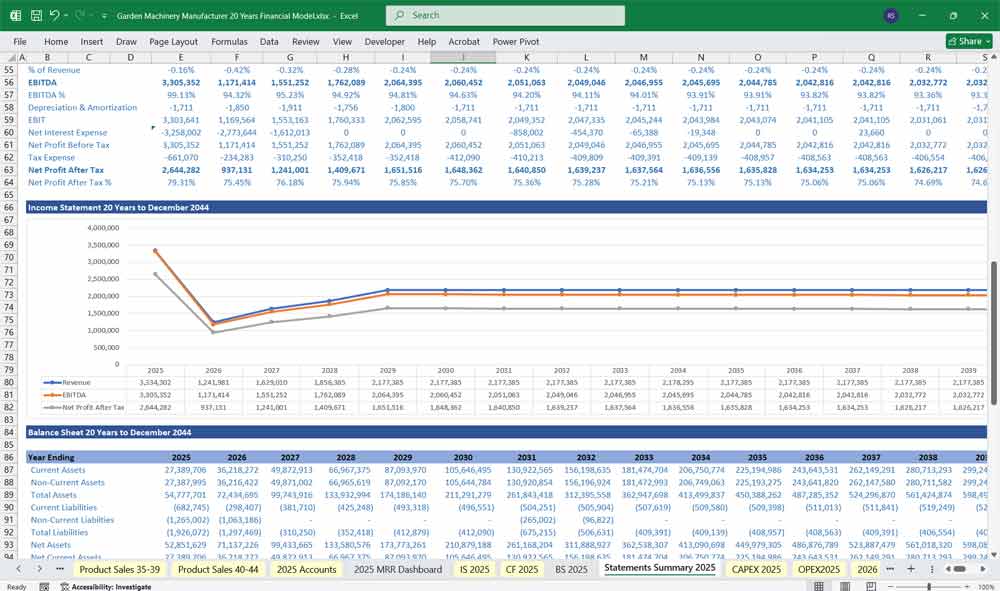Viewport: 1000px width, 591px height.
Task: Switch to Page Layout view icon
Action: [x=845, y=585]
